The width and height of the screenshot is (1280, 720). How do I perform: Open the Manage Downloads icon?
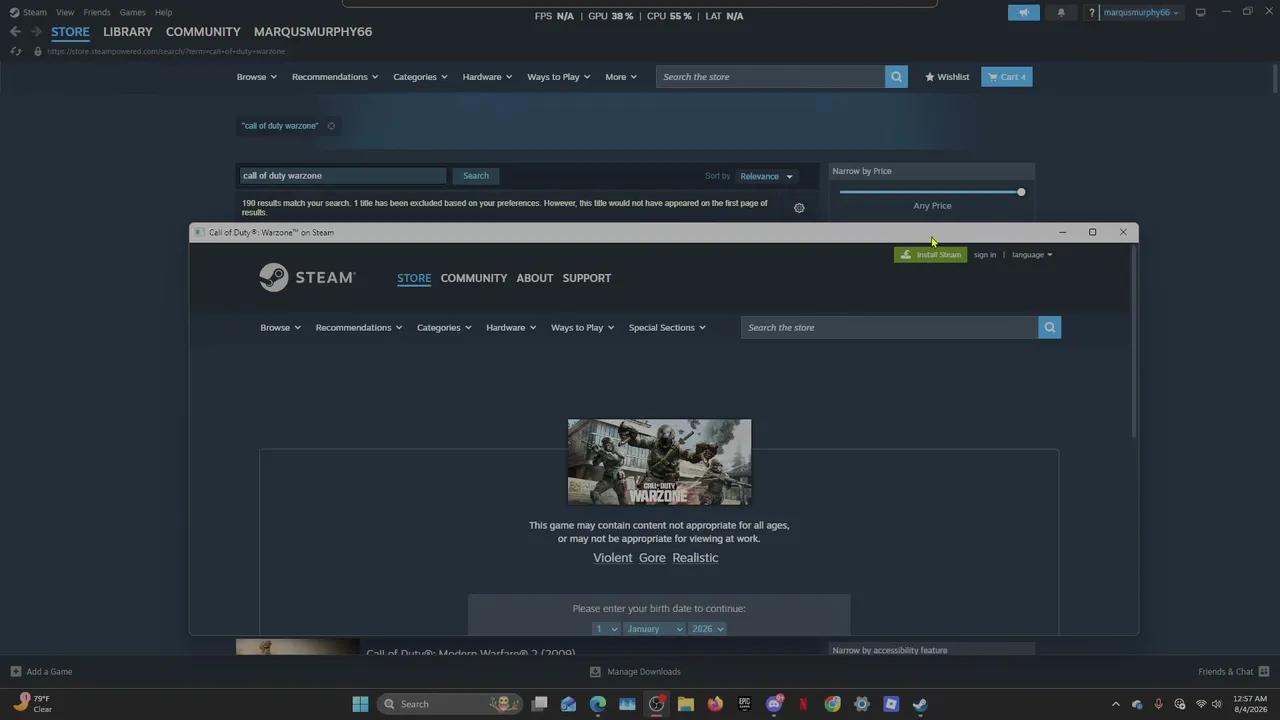click(596, 672)
